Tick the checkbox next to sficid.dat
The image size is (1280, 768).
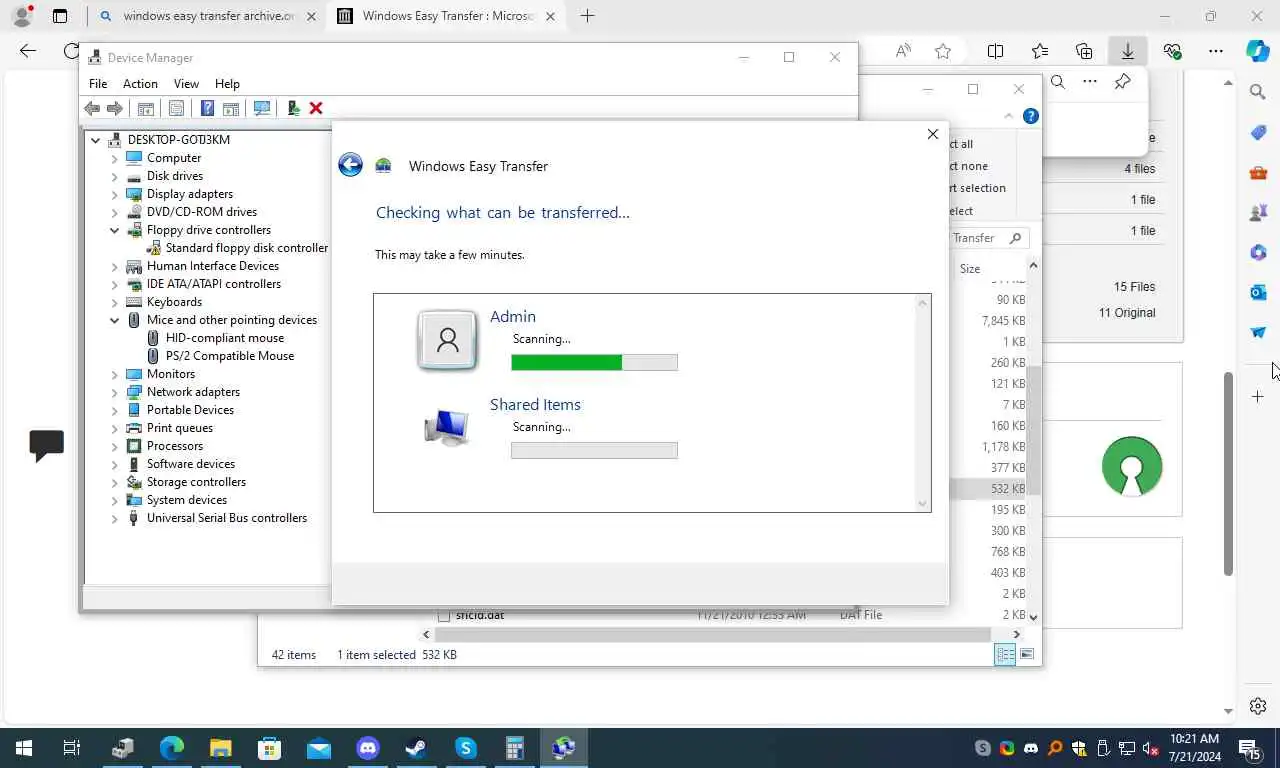pos(444,615)
